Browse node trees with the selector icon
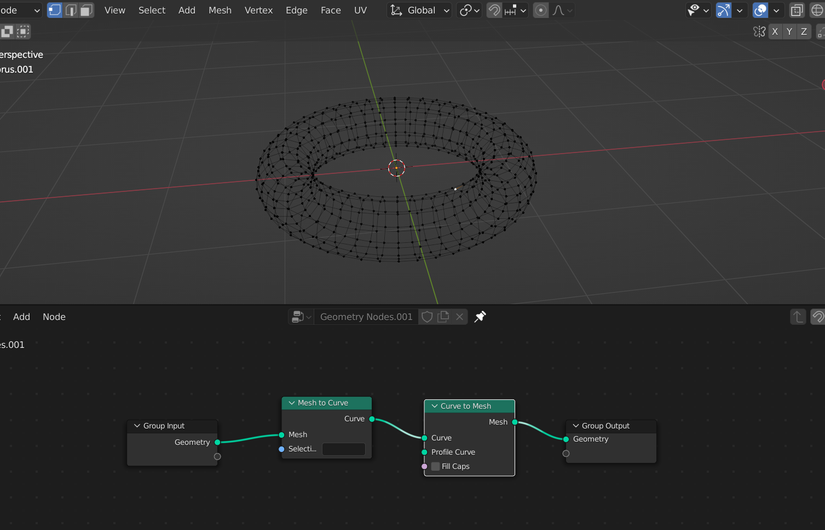Viewport: 825px width, 530px height. pyautogui.click(x=299, y=317)
